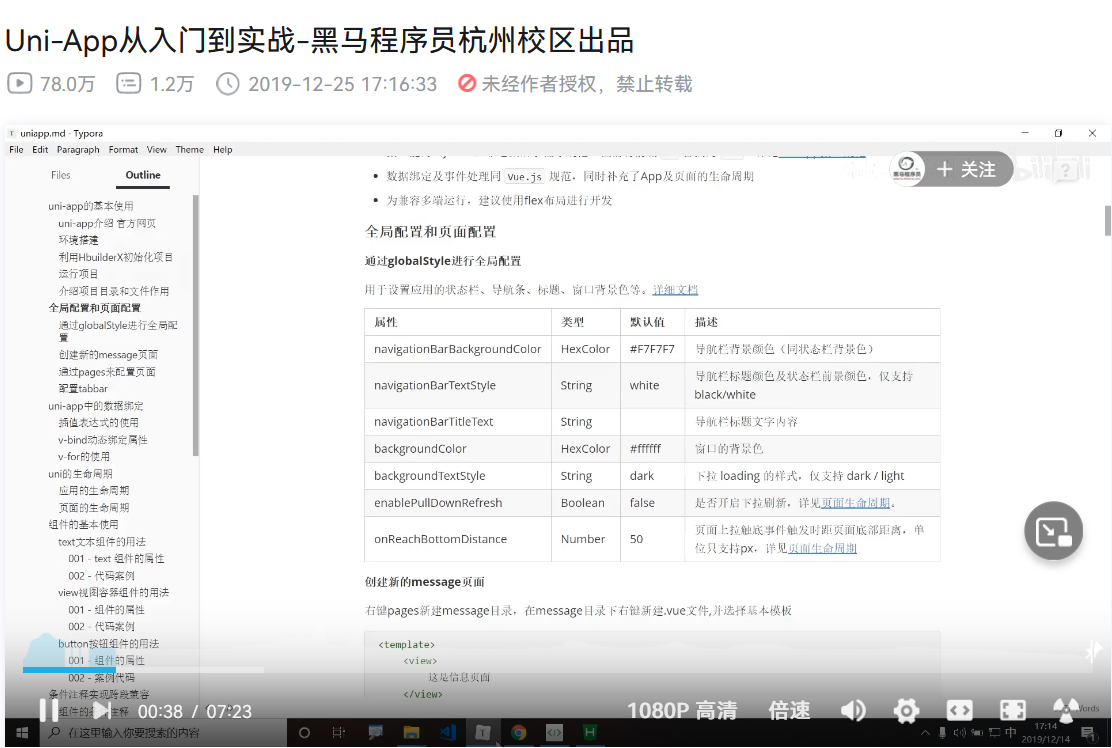Open the Edit menu in Typora
This screenshot has width=1112, height=748.
pyautogui.click(x=40, y=150)
